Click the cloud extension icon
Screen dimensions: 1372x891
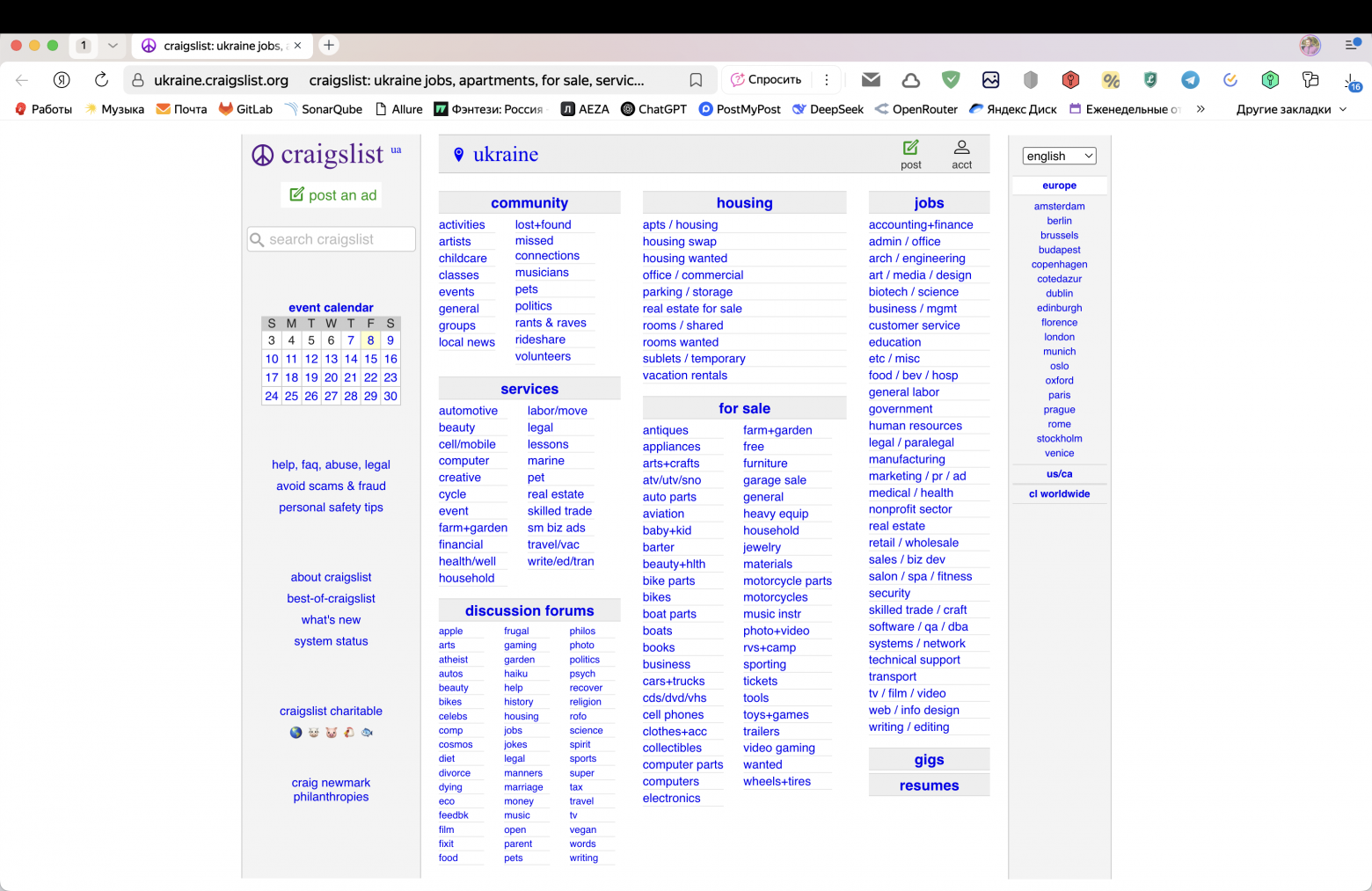911,80
